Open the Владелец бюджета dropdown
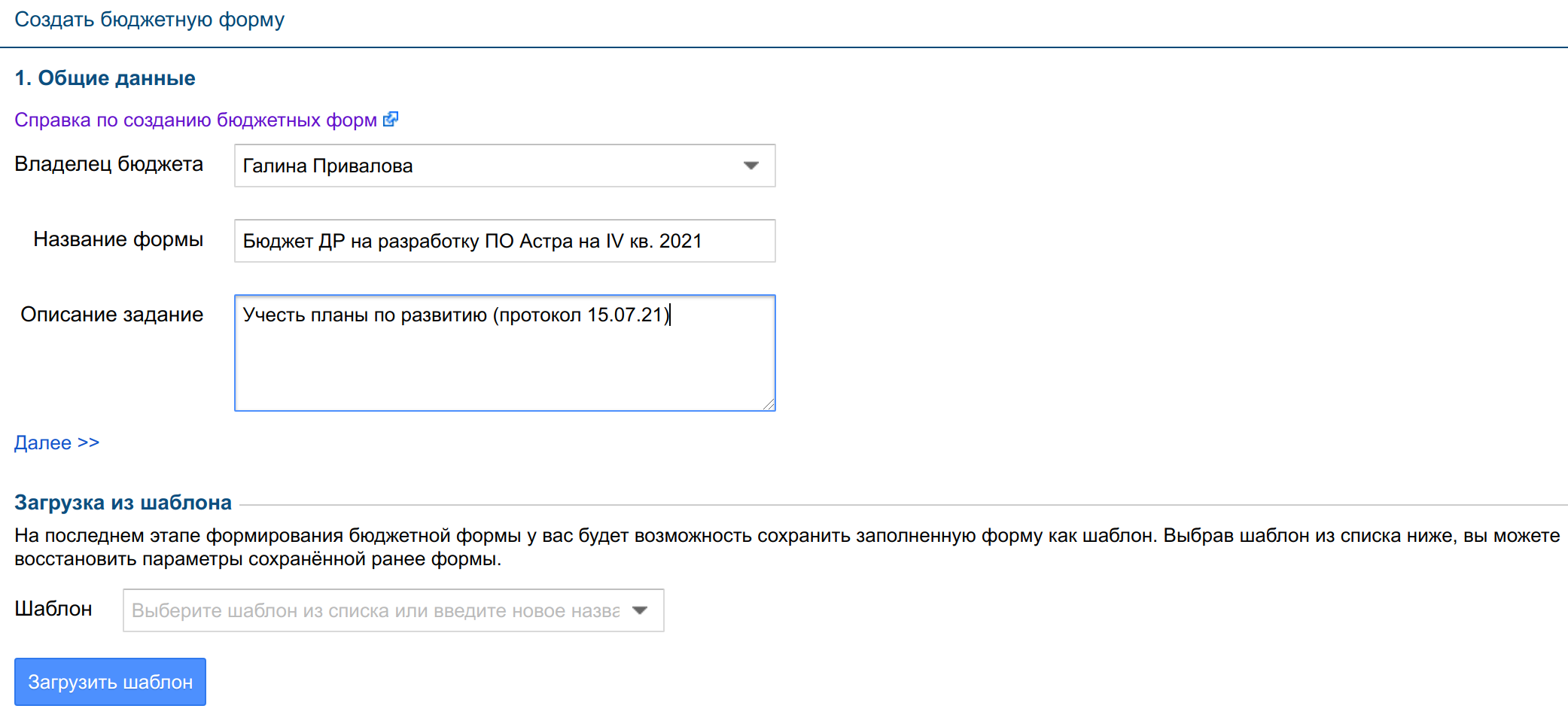This screenshot has width=1568, height=724. [504, 166]
